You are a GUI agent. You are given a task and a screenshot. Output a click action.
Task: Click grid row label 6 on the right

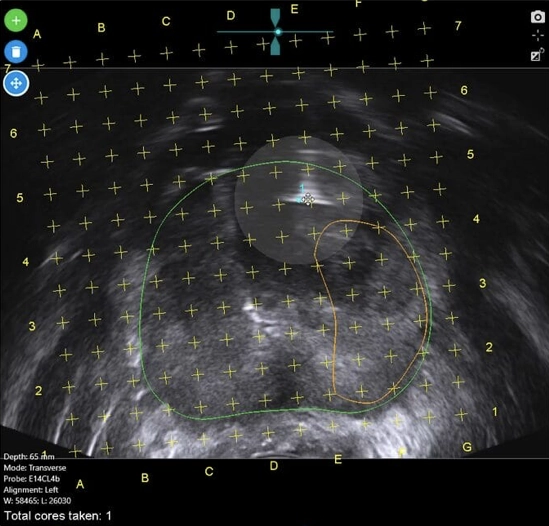[x=464, y=90]
